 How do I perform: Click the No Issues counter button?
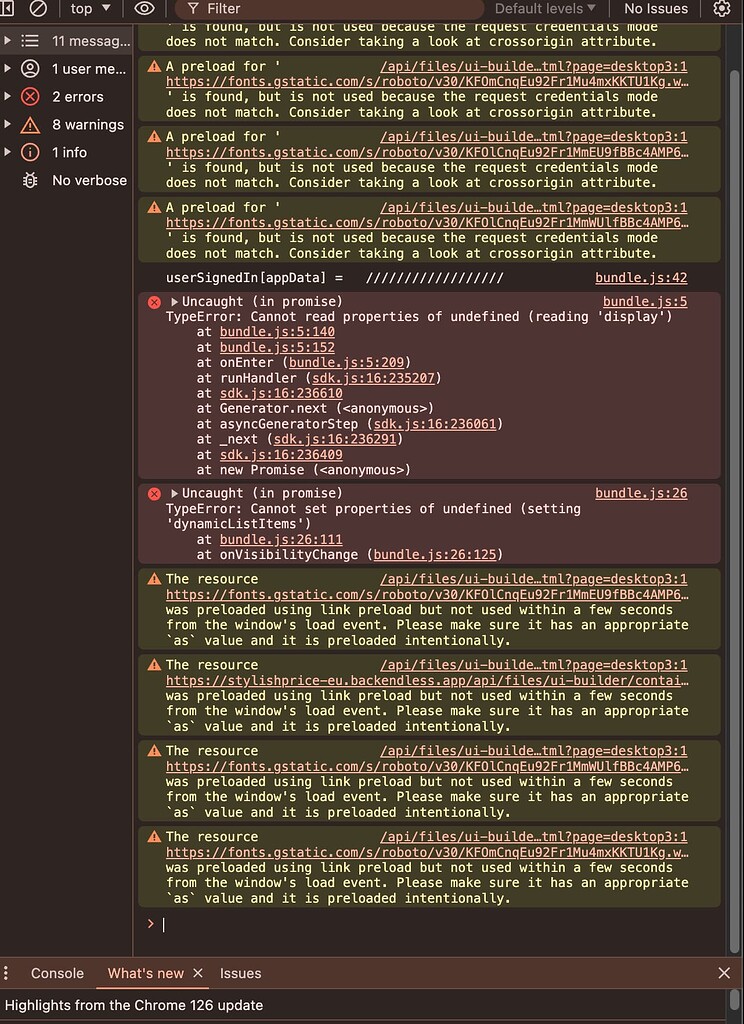pyautogui.click(x=656, y=8)
